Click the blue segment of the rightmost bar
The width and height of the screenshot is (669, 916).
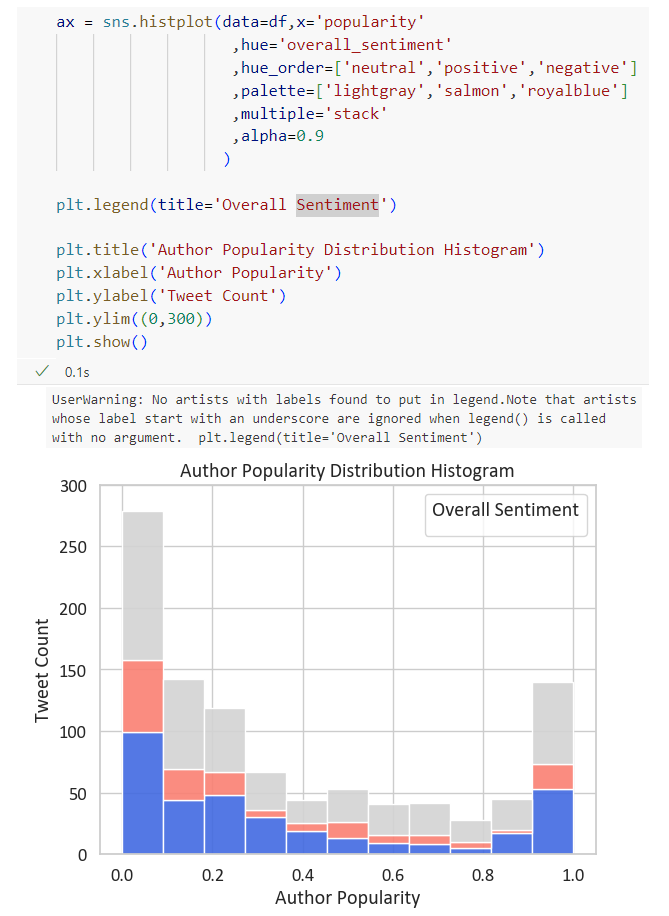(552, 821)
